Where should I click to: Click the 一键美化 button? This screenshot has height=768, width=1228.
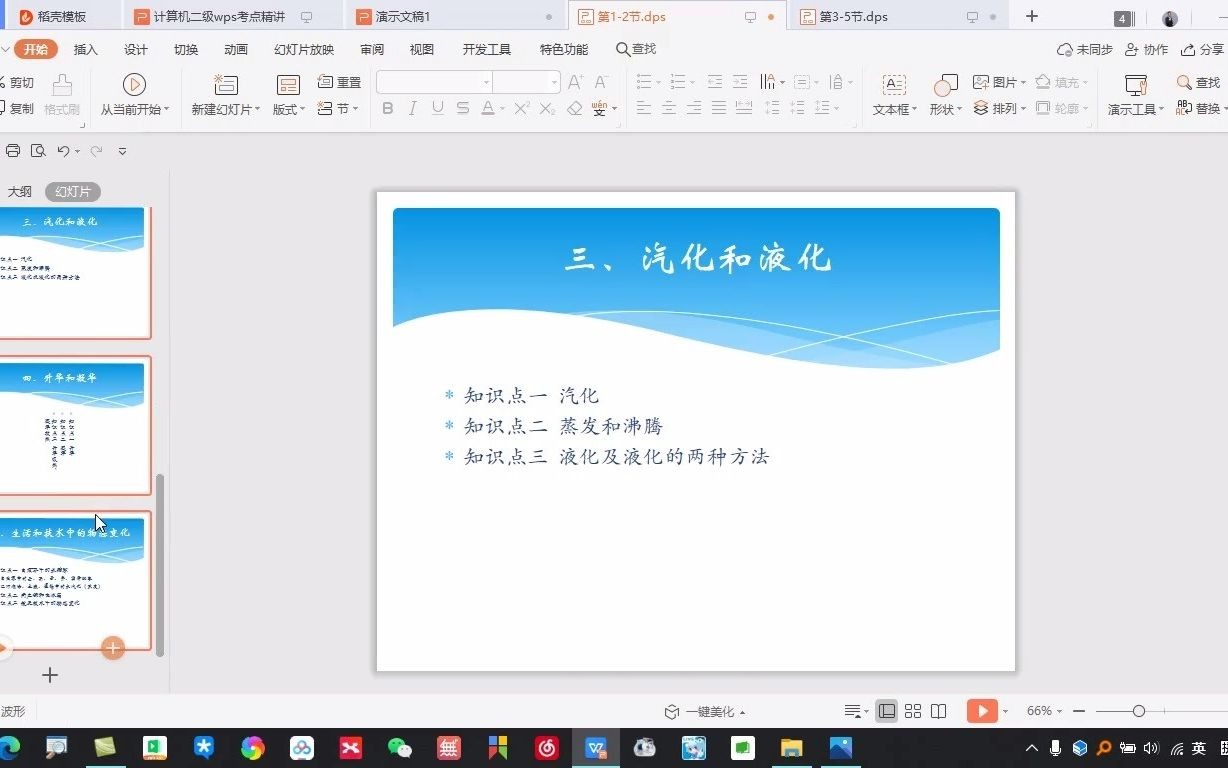[x=705, y=712]
